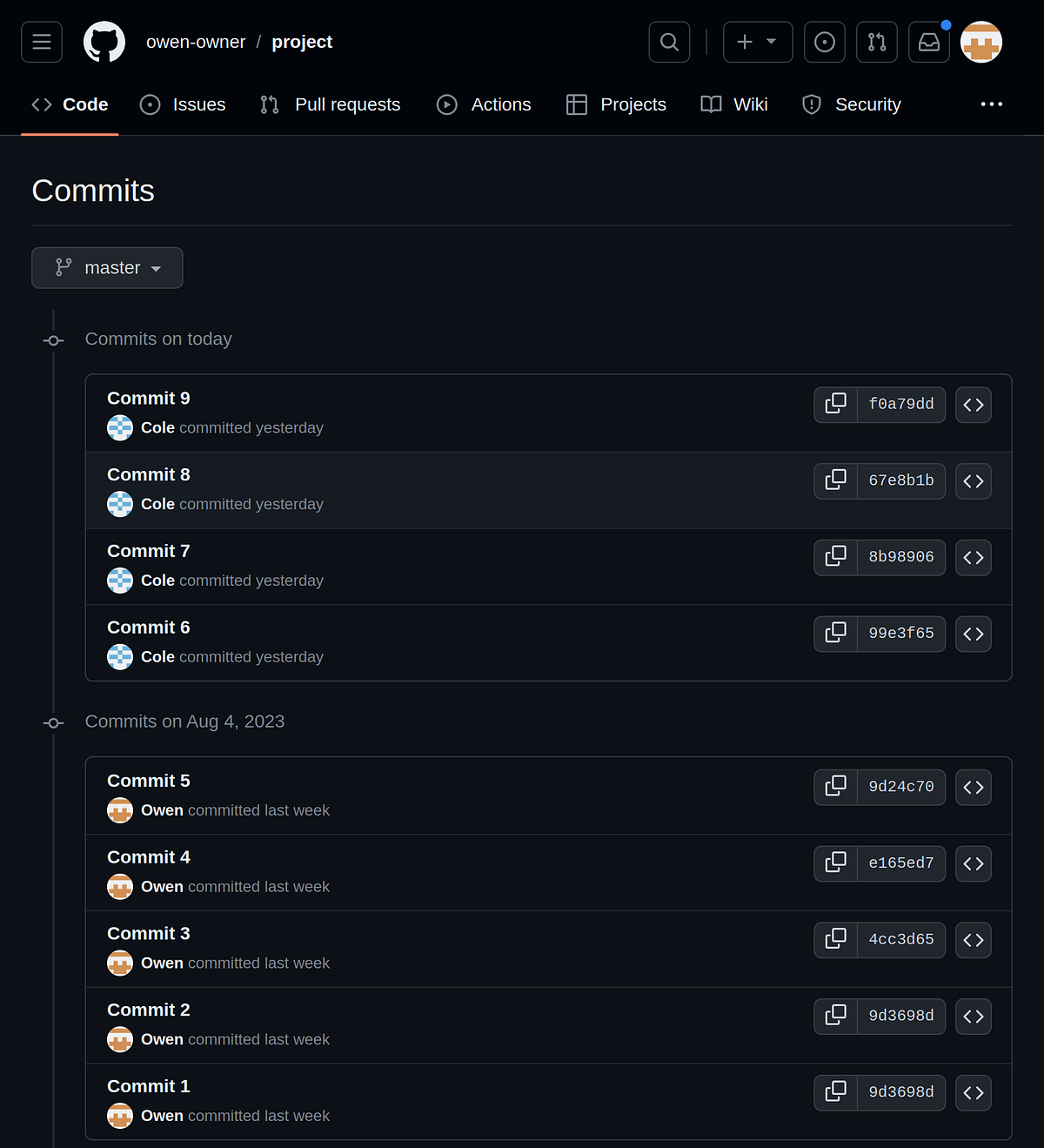Open the GitHub home logo
This screenshot has height=1148, width=1044.
(x=104, y=41)
